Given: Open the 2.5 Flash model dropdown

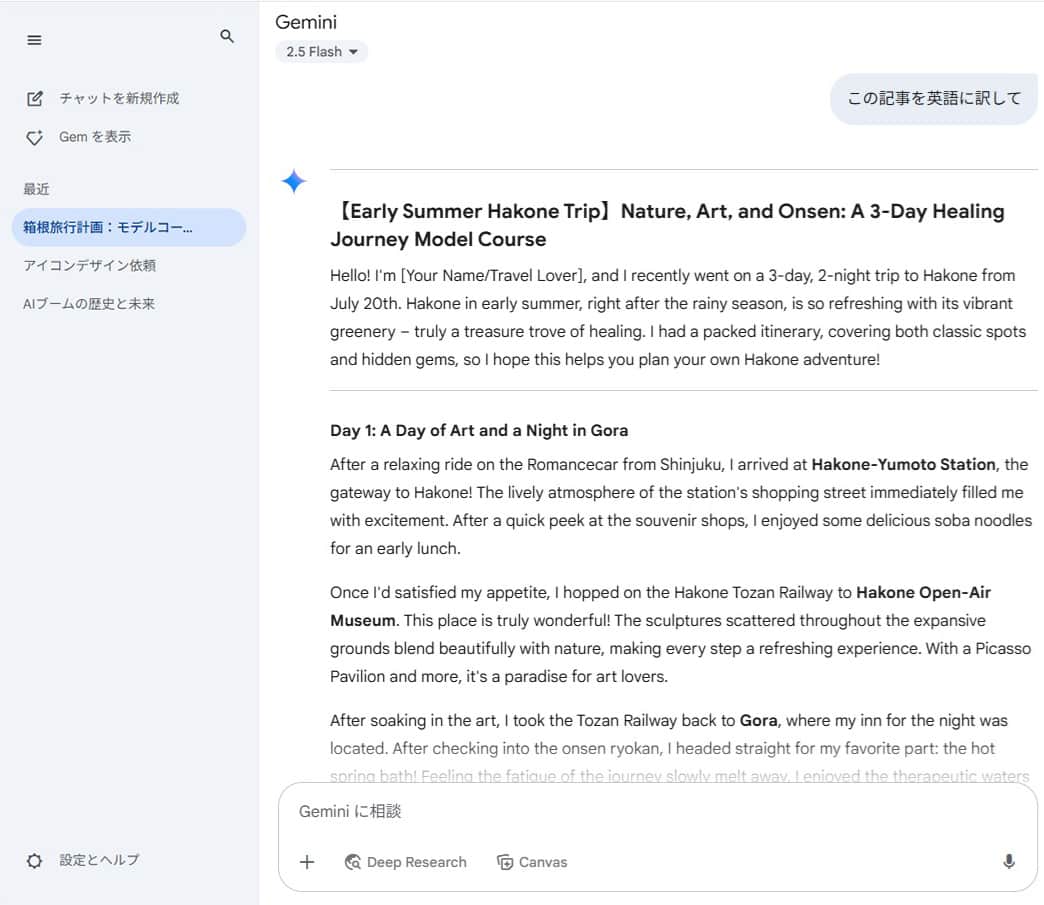Looking at the screenshot, I should 322,52.
